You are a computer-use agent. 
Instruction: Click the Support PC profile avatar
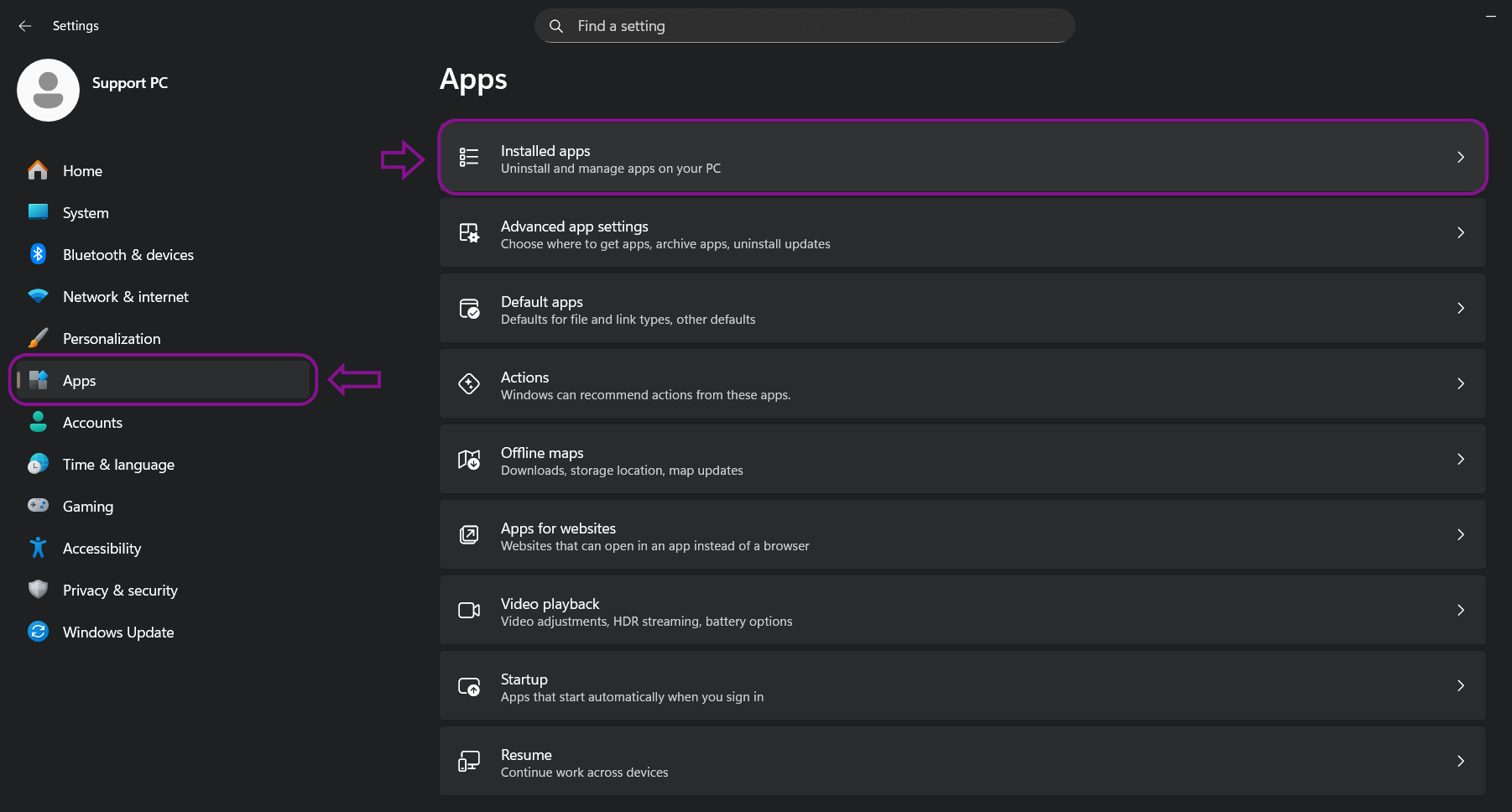point(48,90)
